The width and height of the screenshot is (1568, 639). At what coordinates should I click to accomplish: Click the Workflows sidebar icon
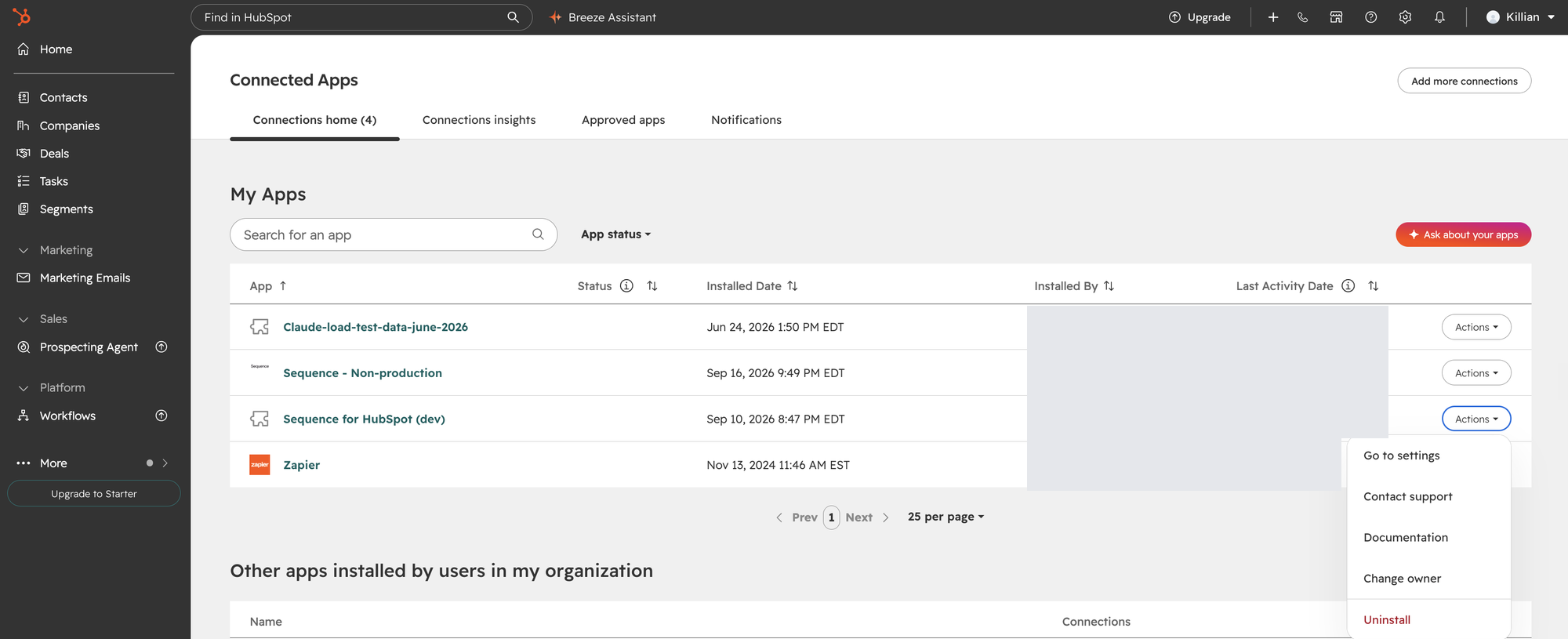[x=24, y=416]
